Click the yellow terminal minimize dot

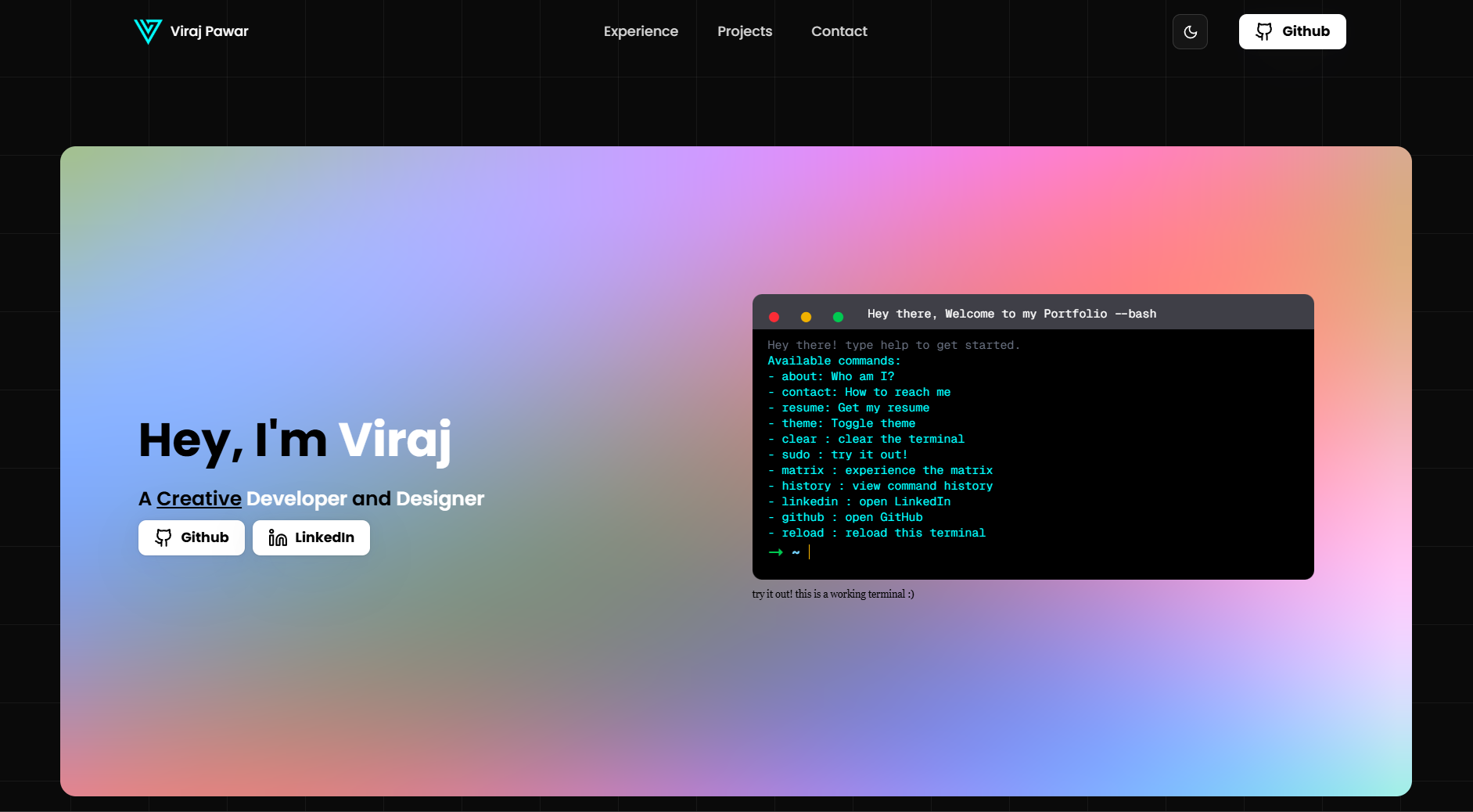[806, 317]
